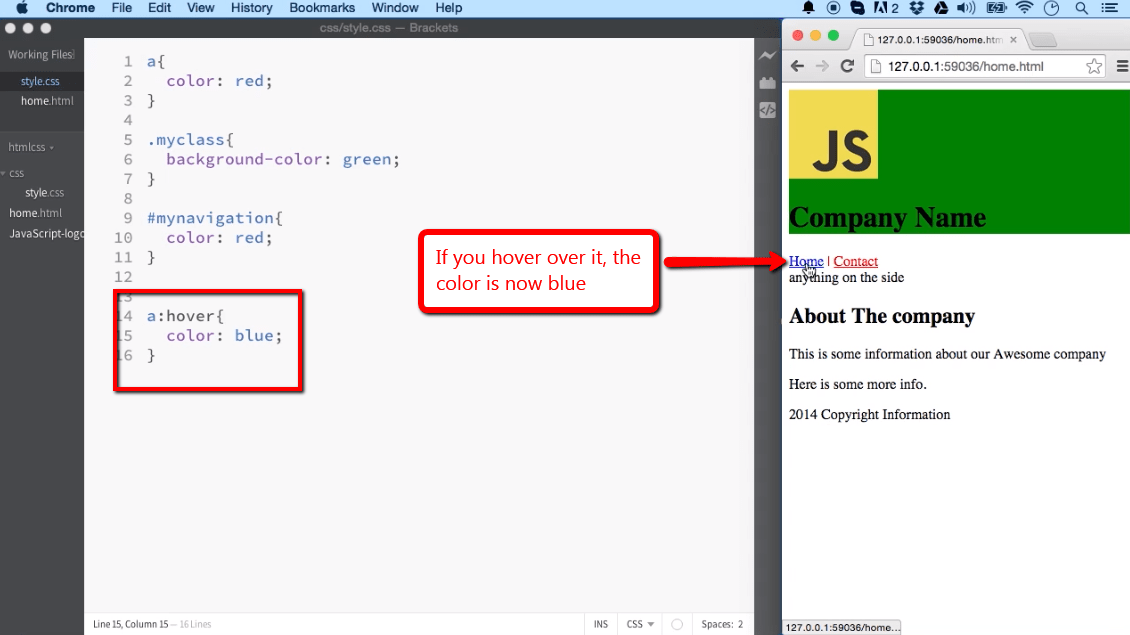Click the Chrome back arrow button
The width and height of the screenshot is (1130, 635).
[797, 66]
